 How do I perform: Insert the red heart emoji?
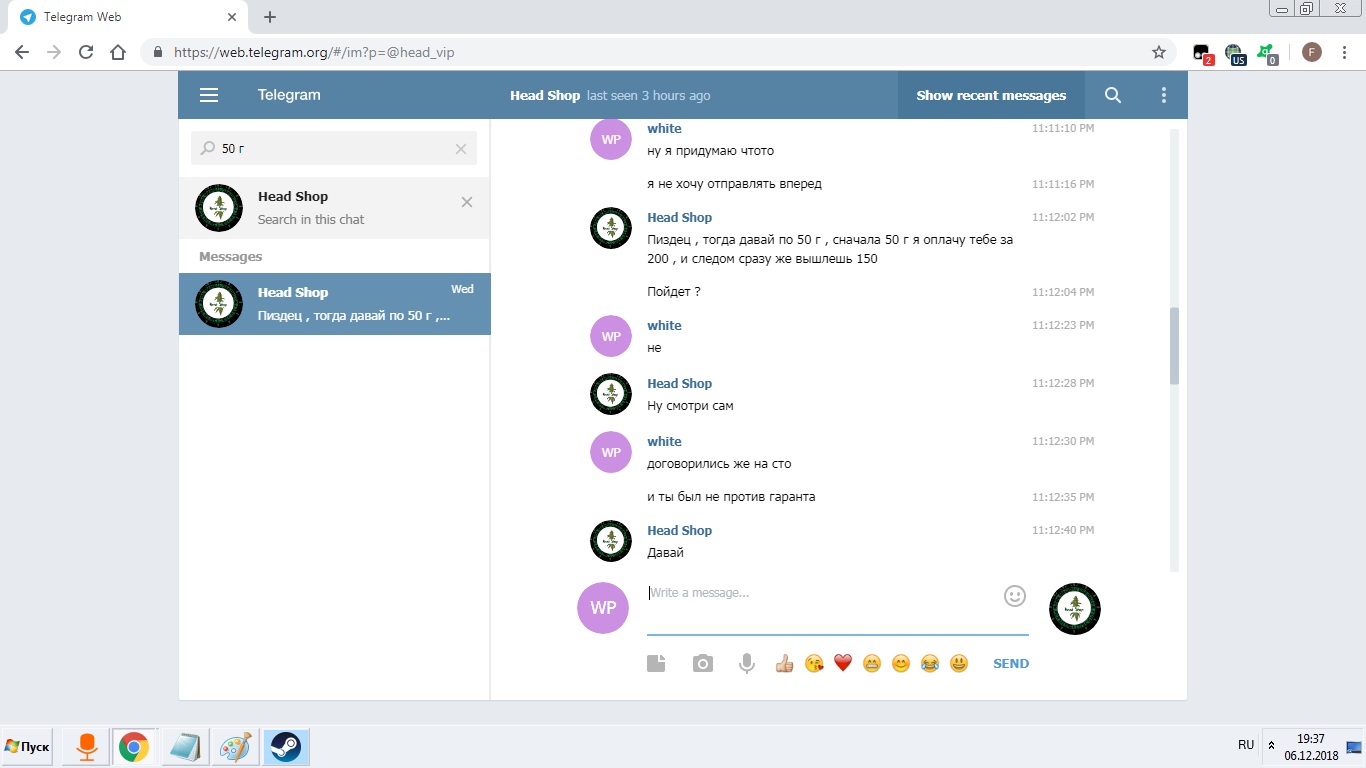(842, 663)
